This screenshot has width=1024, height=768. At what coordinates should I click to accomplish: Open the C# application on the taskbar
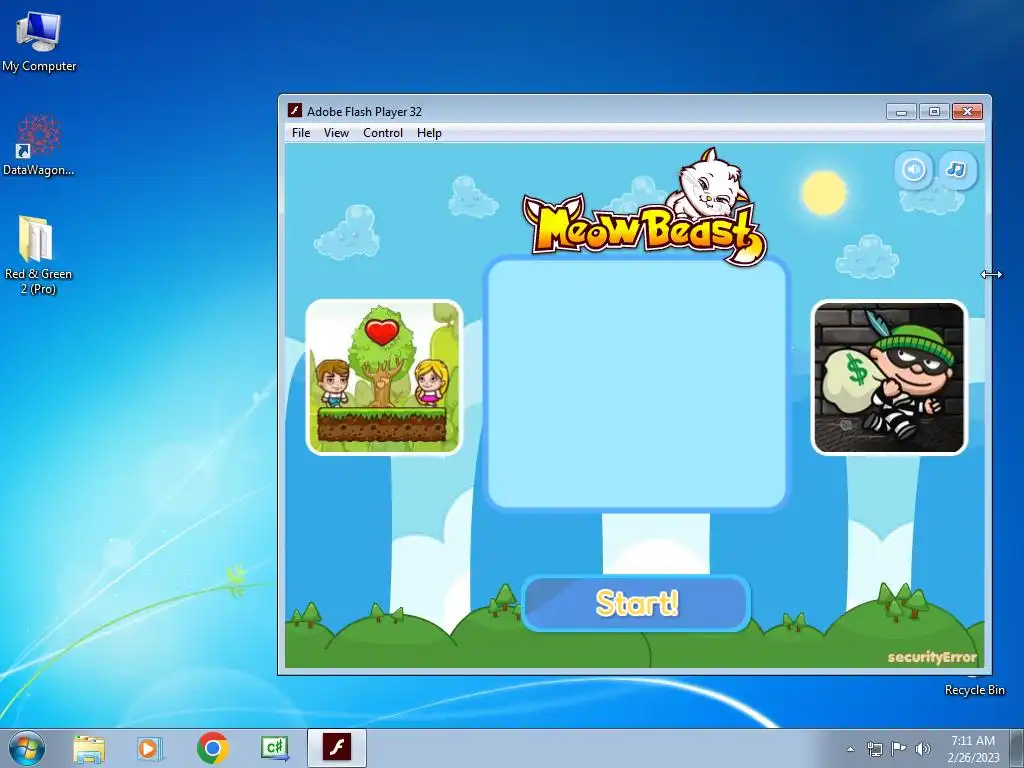pos(274,748)
